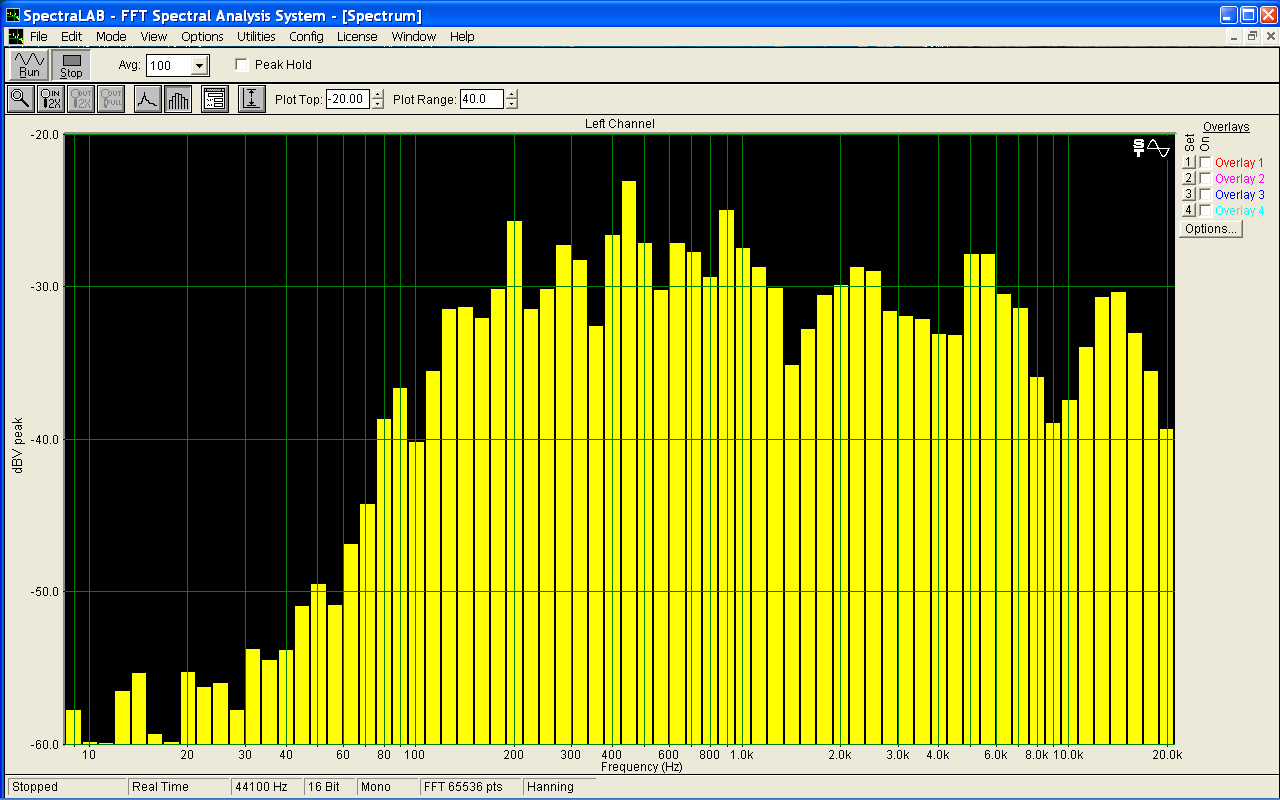Open the Help menu

462,36
